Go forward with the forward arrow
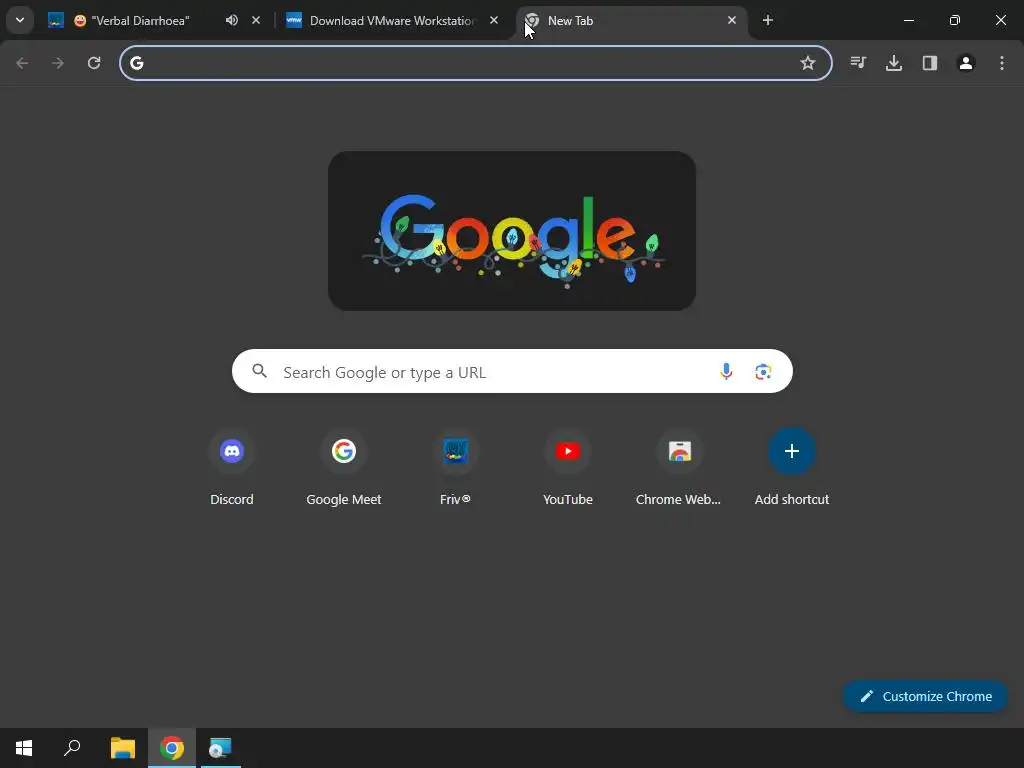Viewport: 1024px width, 768px height. pyautogui.click(x=58, y=63)
